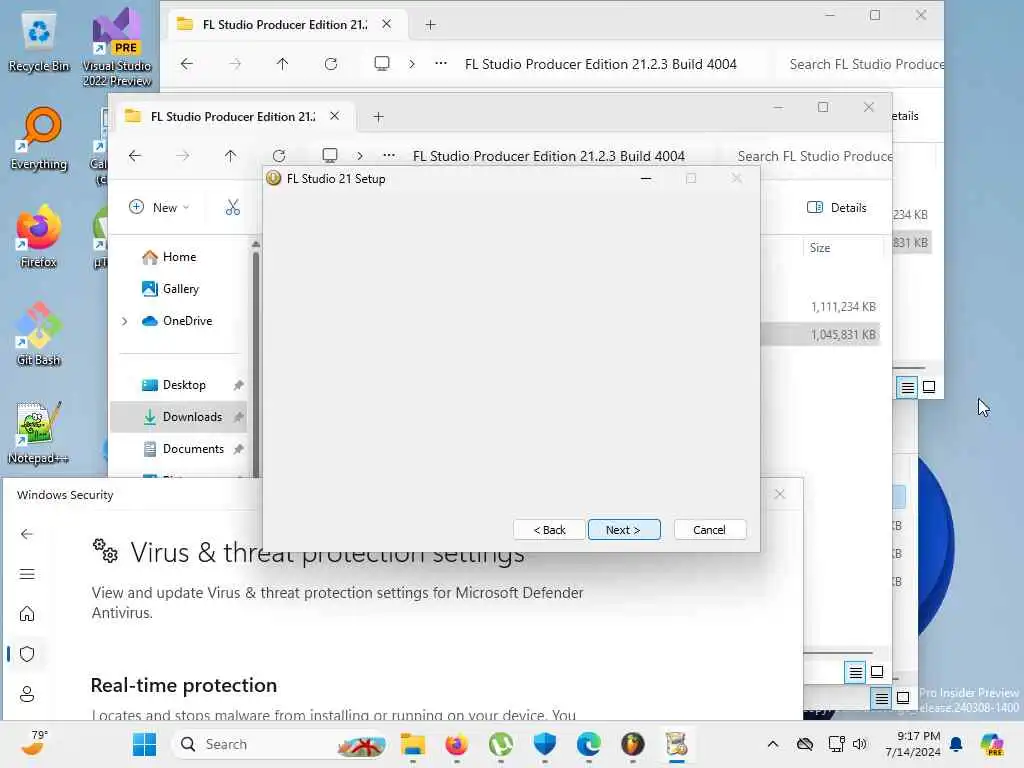This screenshot has height=768, width=1024.
Task: Expand the OneDrive tree node
Action: click(125, 321)
